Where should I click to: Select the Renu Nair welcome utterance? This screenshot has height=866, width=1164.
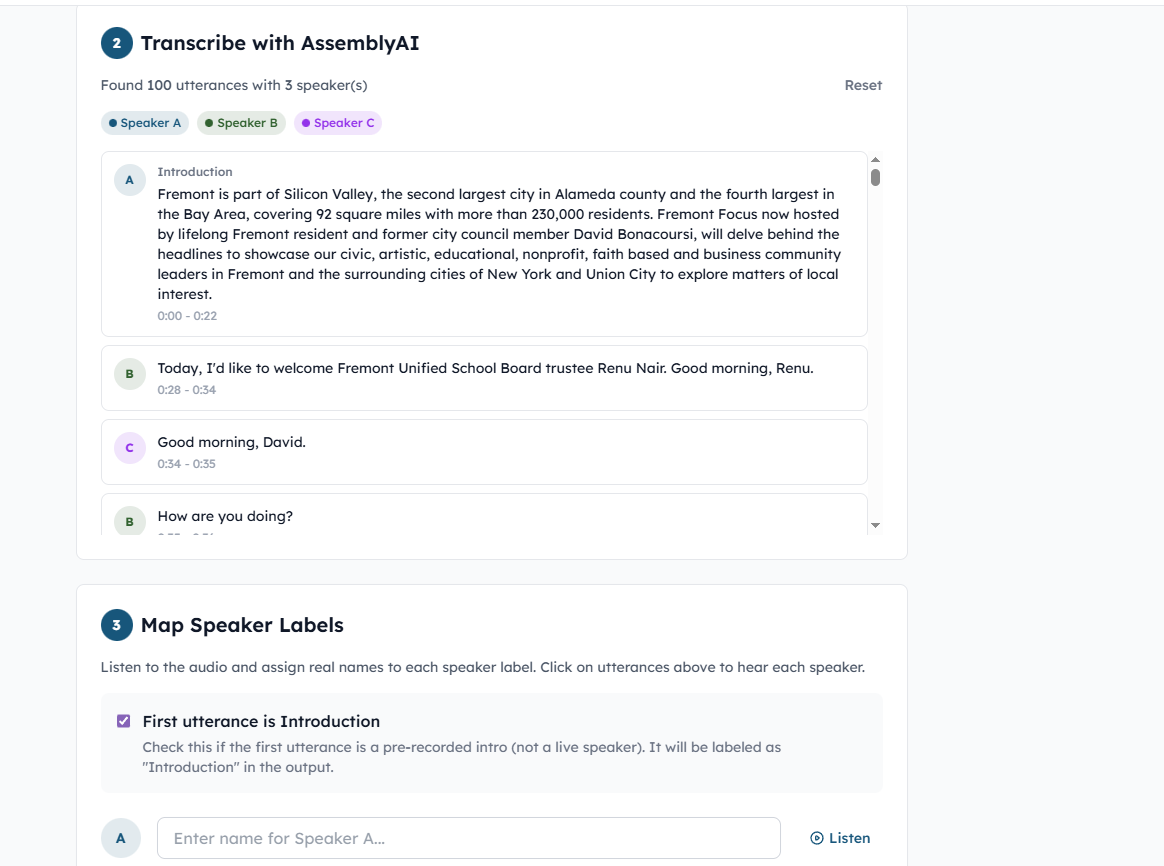point(485,368)
